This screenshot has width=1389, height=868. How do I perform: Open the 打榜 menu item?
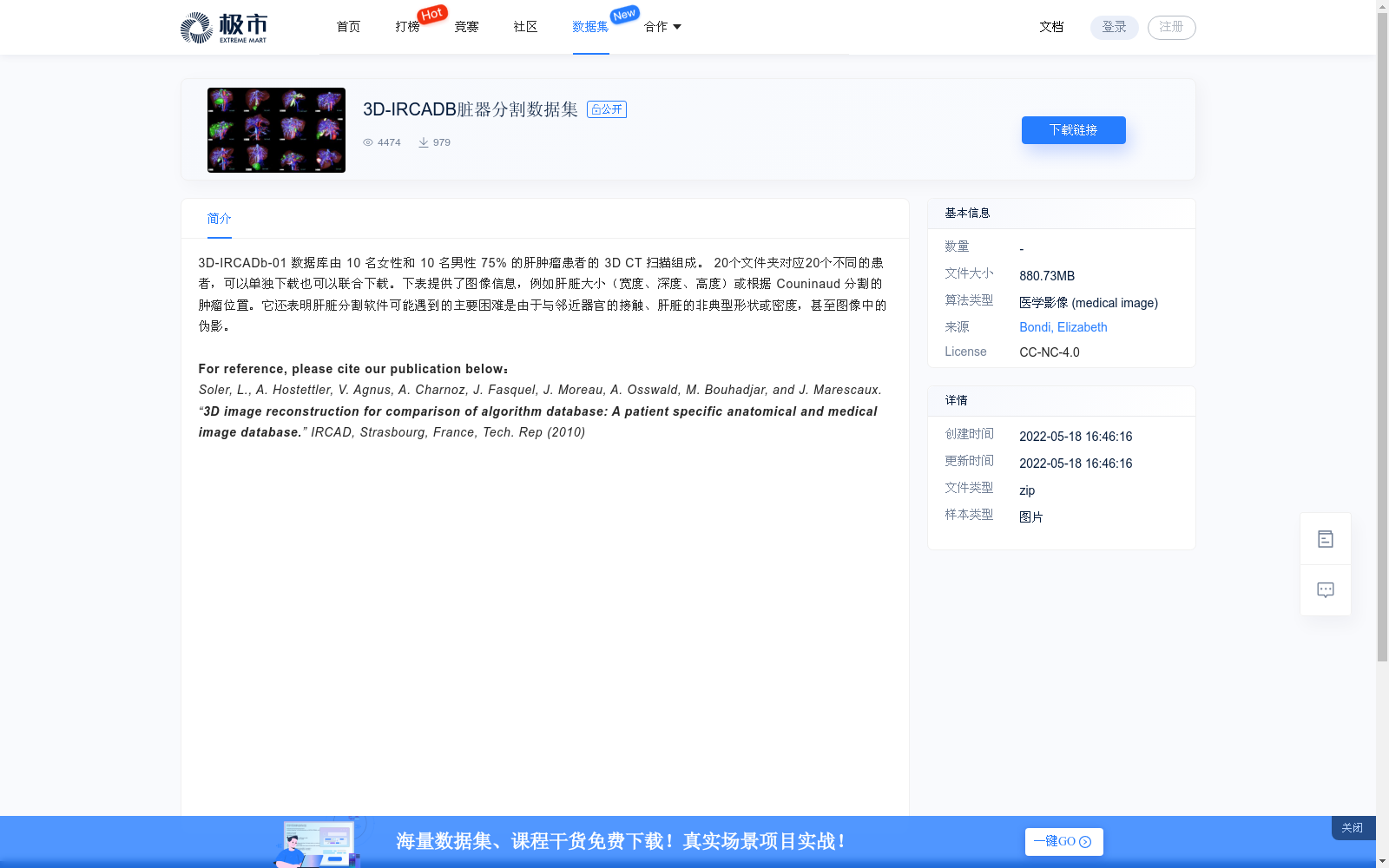click(x=407, y=27)
